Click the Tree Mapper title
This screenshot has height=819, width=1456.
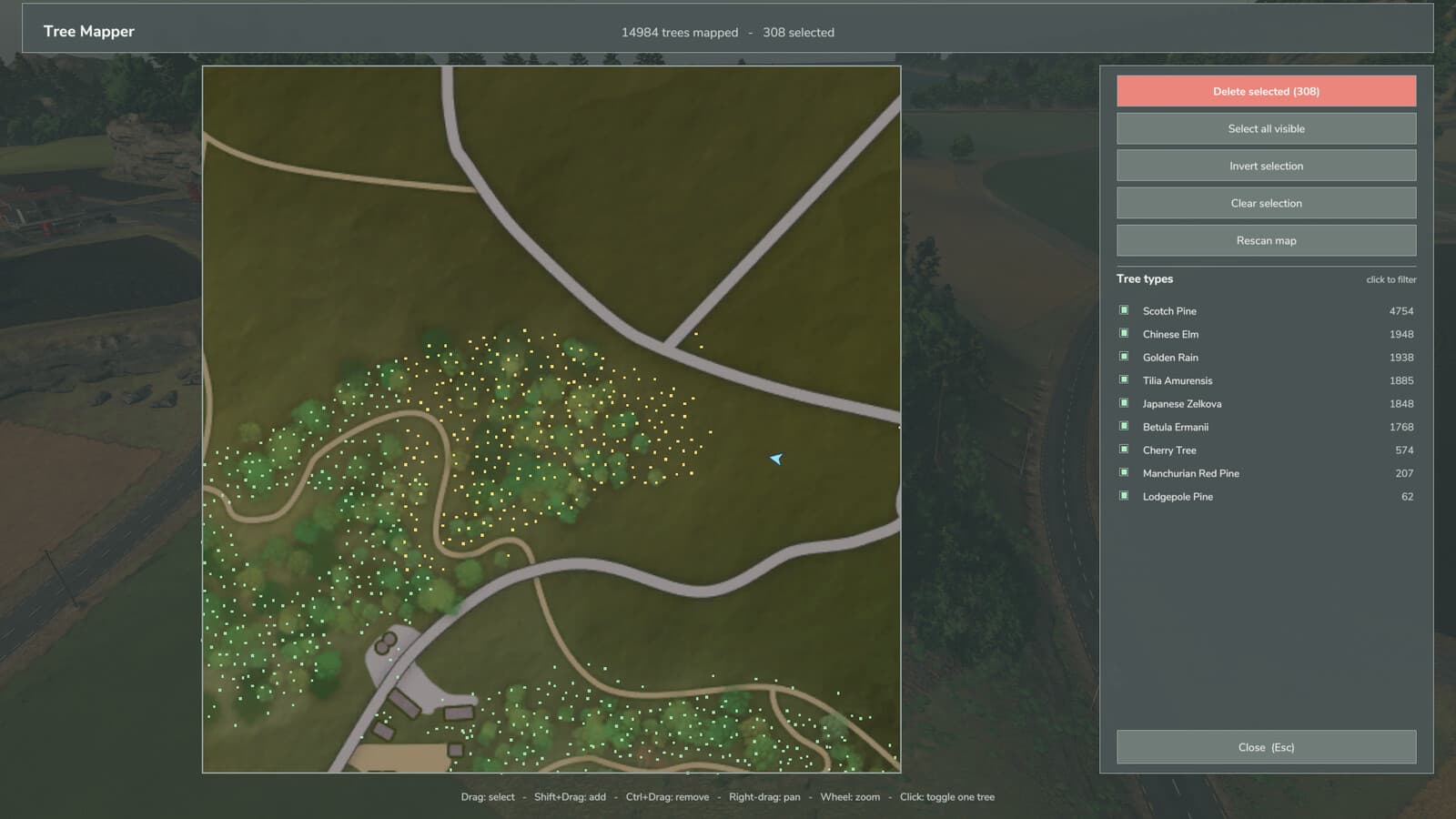click(x=89, y=31)
